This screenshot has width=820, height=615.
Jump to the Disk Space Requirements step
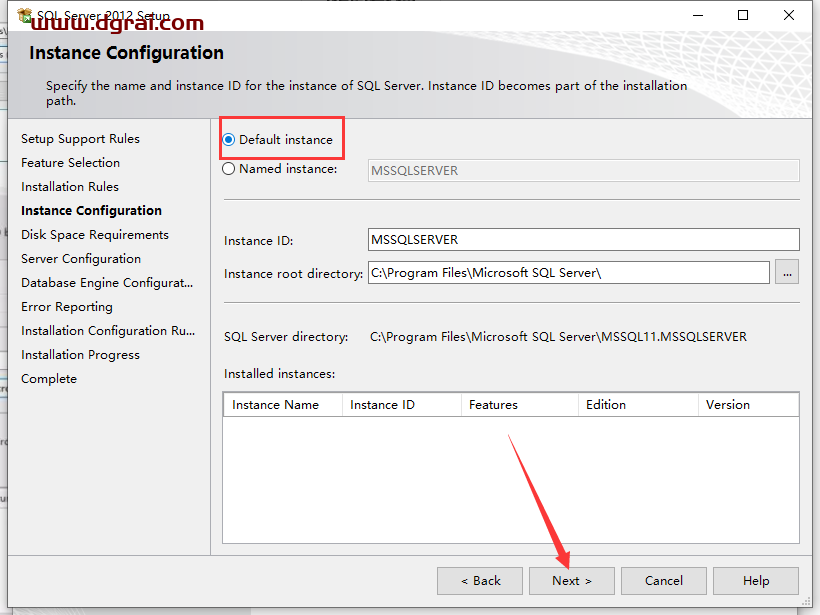tap(95, 235)
